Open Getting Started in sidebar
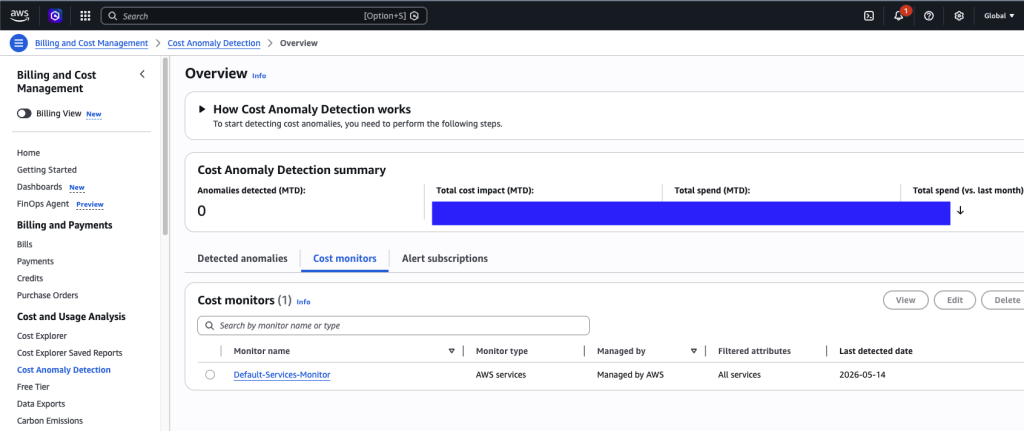Viewport: 1024px width, 431px height. (x=47, y=170)
